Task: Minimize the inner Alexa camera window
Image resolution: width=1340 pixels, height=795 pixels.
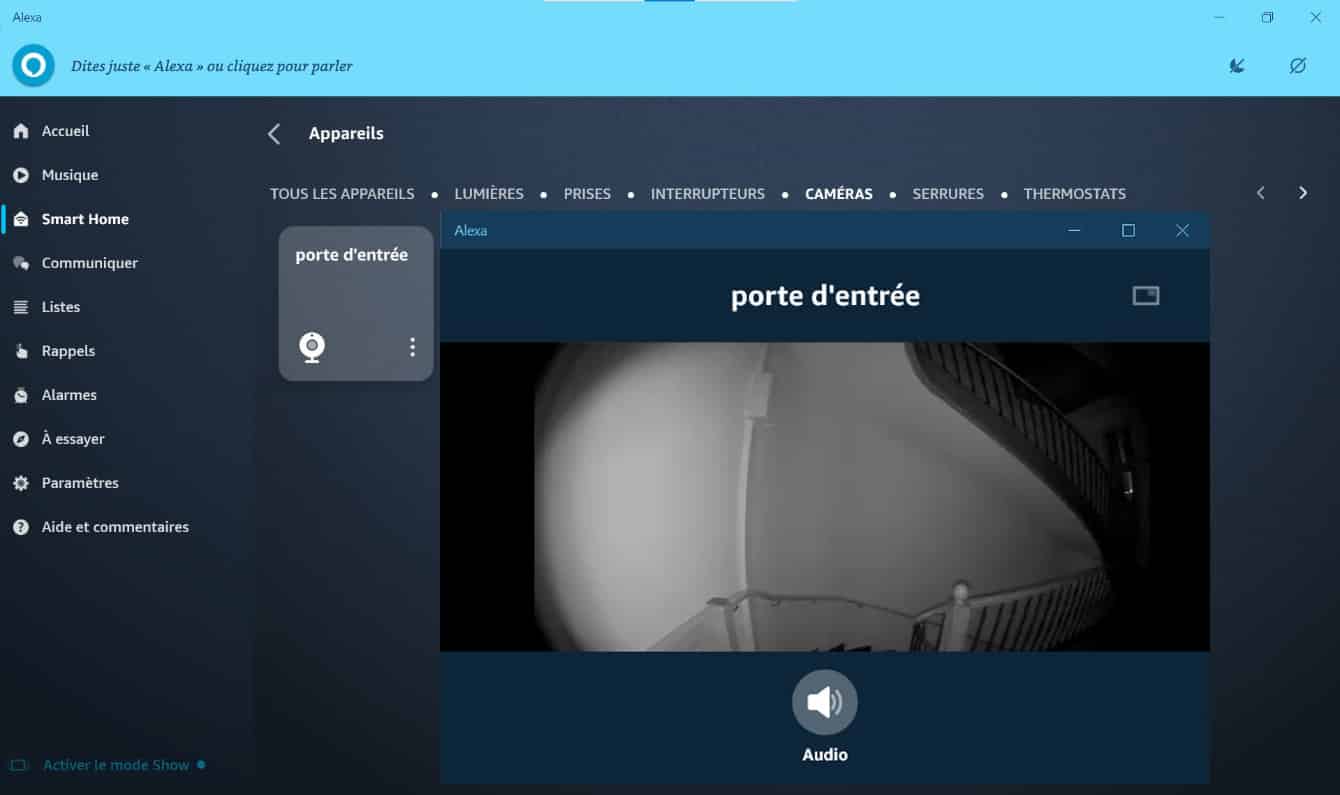Action: [1075, 230]
